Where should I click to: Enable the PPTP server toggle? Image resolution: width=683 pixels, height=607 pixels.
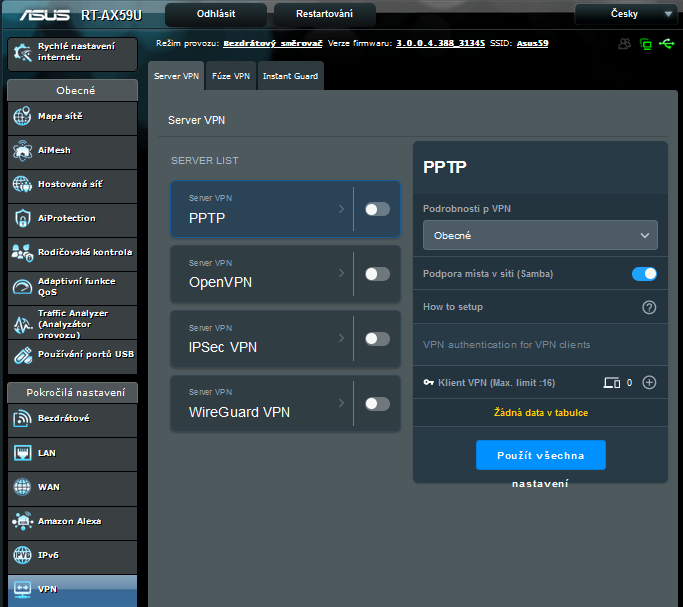[x=377, y=209]
